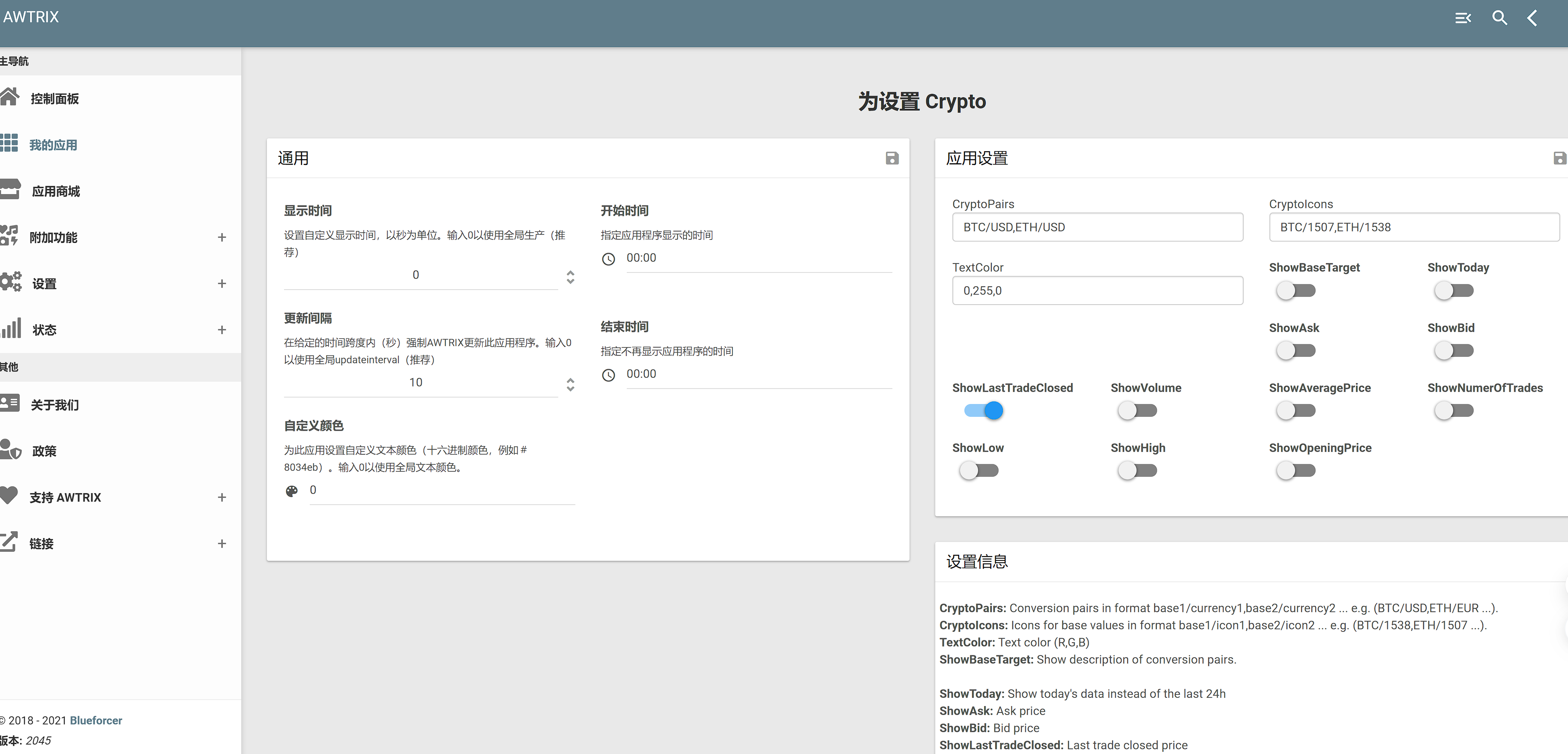Image resolution: width=1568 pixels, height=754 pixels.
Task: Toggle the sidebar menu collapse icon
Action: pos(1463,18)
